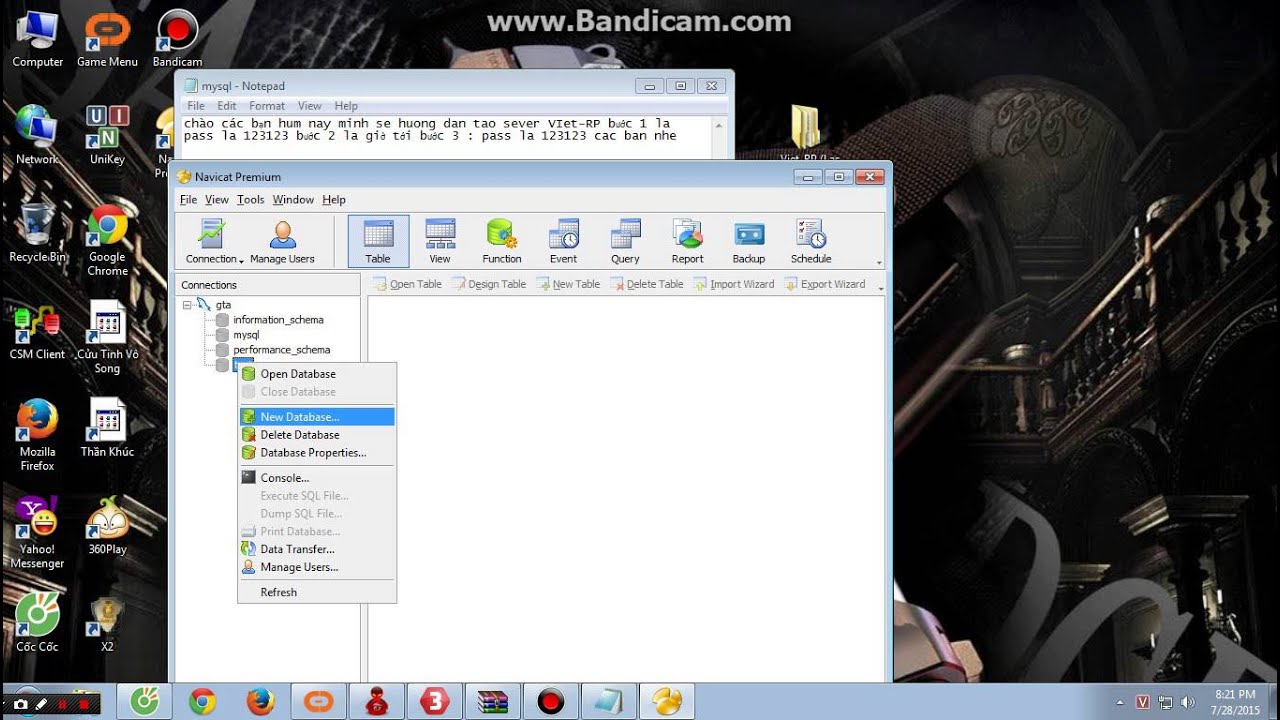Click Import Wizard in the object toolbar
This screenshot has width=1280, height=720.
(733, 284)
